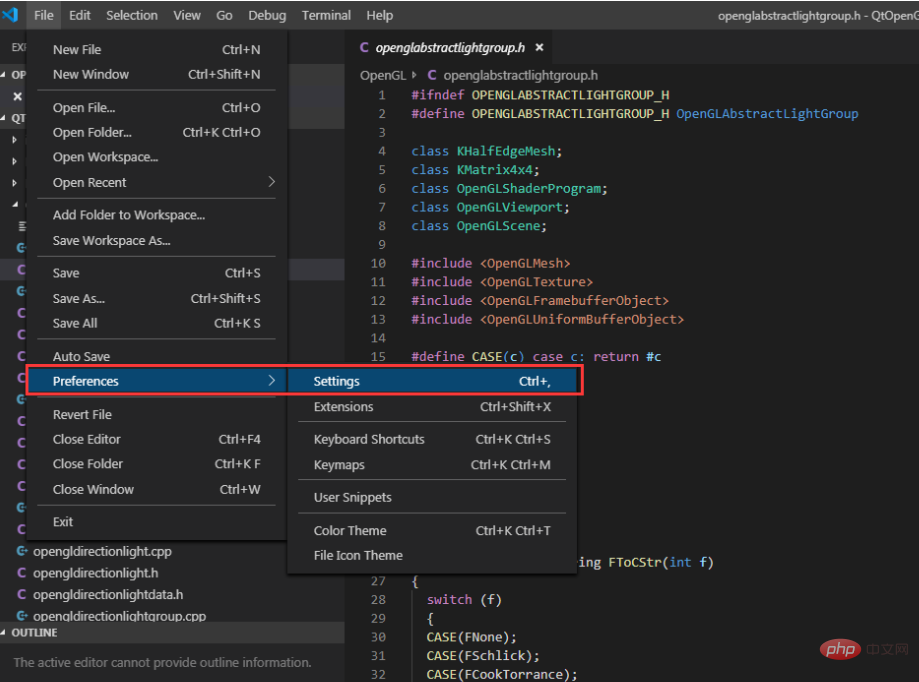Click OpenGL breadcrumb segment
Screen dimensions: 919x682
383,76
